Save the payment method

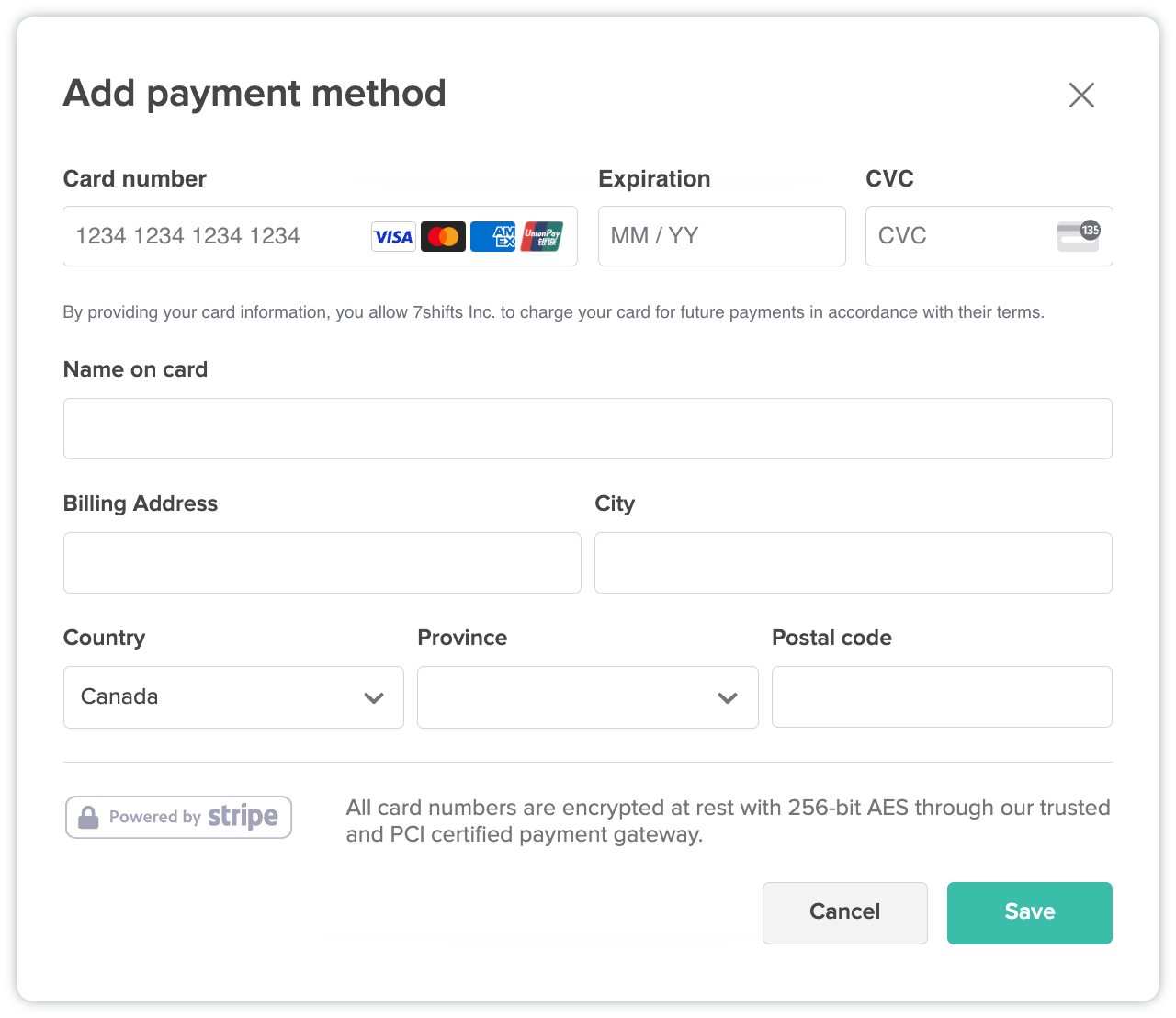pos(1029,912)
